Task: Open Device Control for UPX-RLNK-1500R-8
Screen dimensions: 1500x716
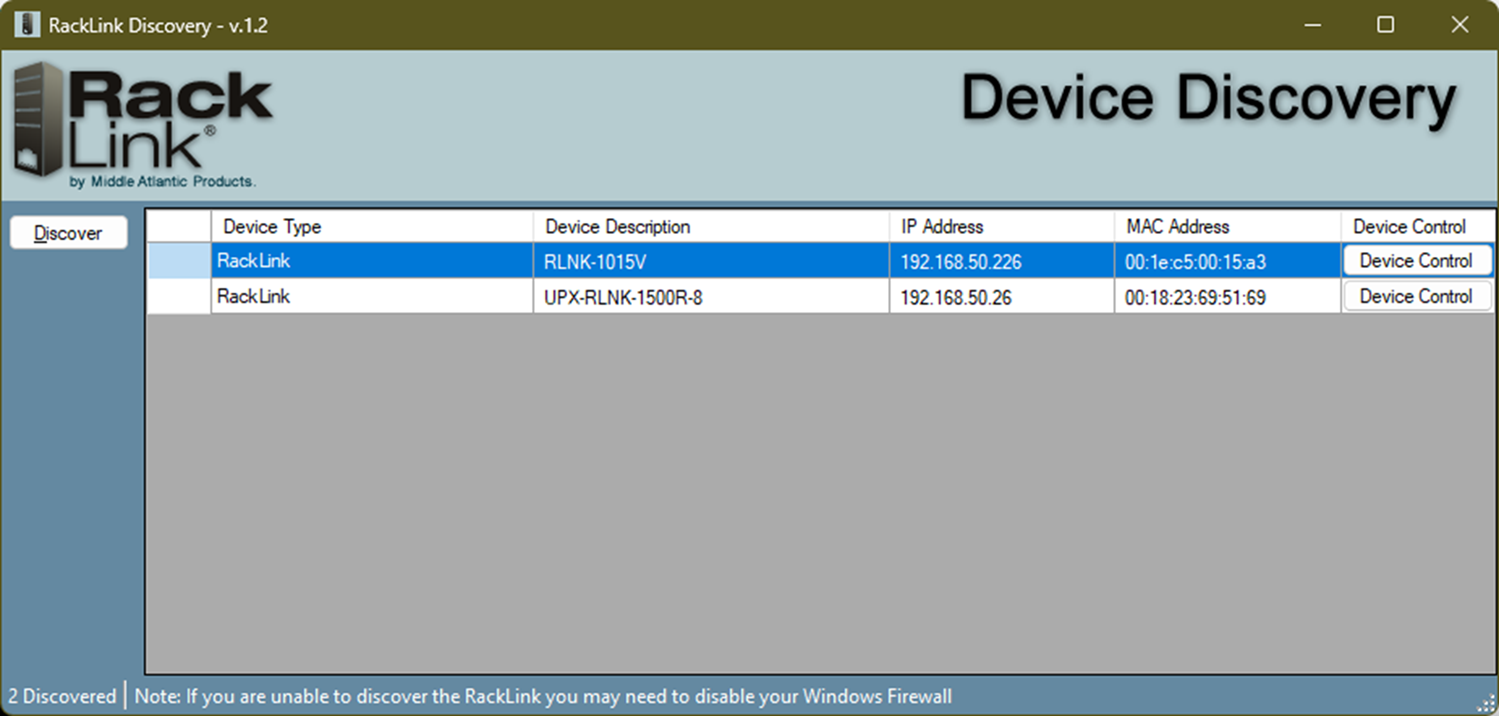Action: click(1417, 296)
